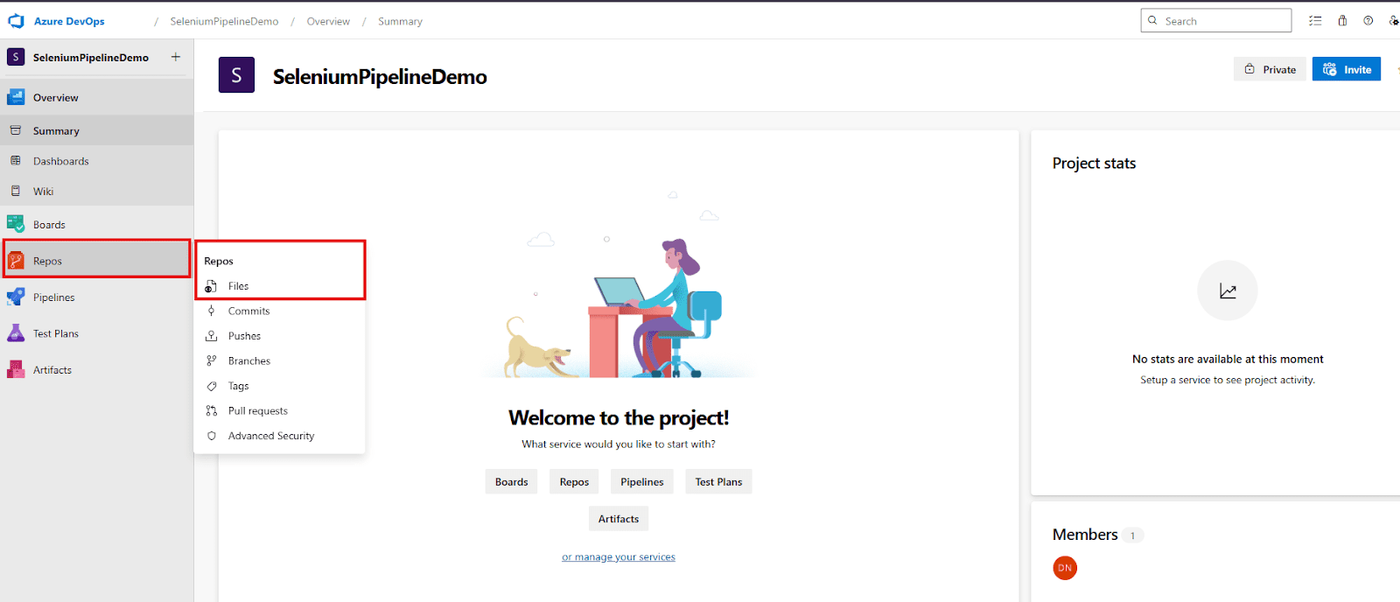Click the Test Plans sidebar icon
Image resolution: width=1400 pixels, height=602 pixels.
point(16,333)
